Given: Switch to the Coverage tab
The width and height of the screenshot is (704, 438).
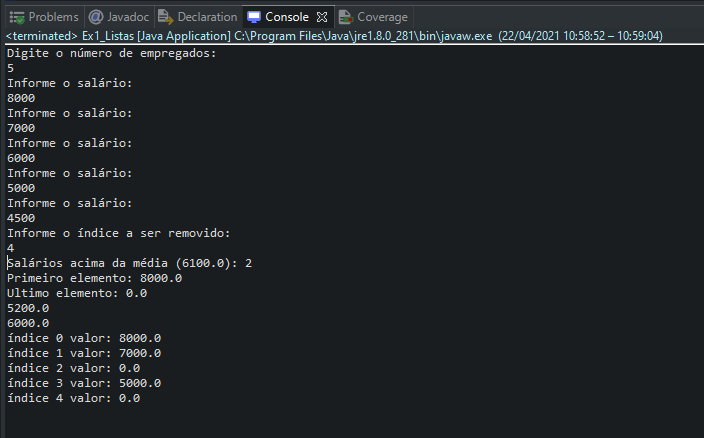Looking at the screenshot, I should tap(374, 17).
